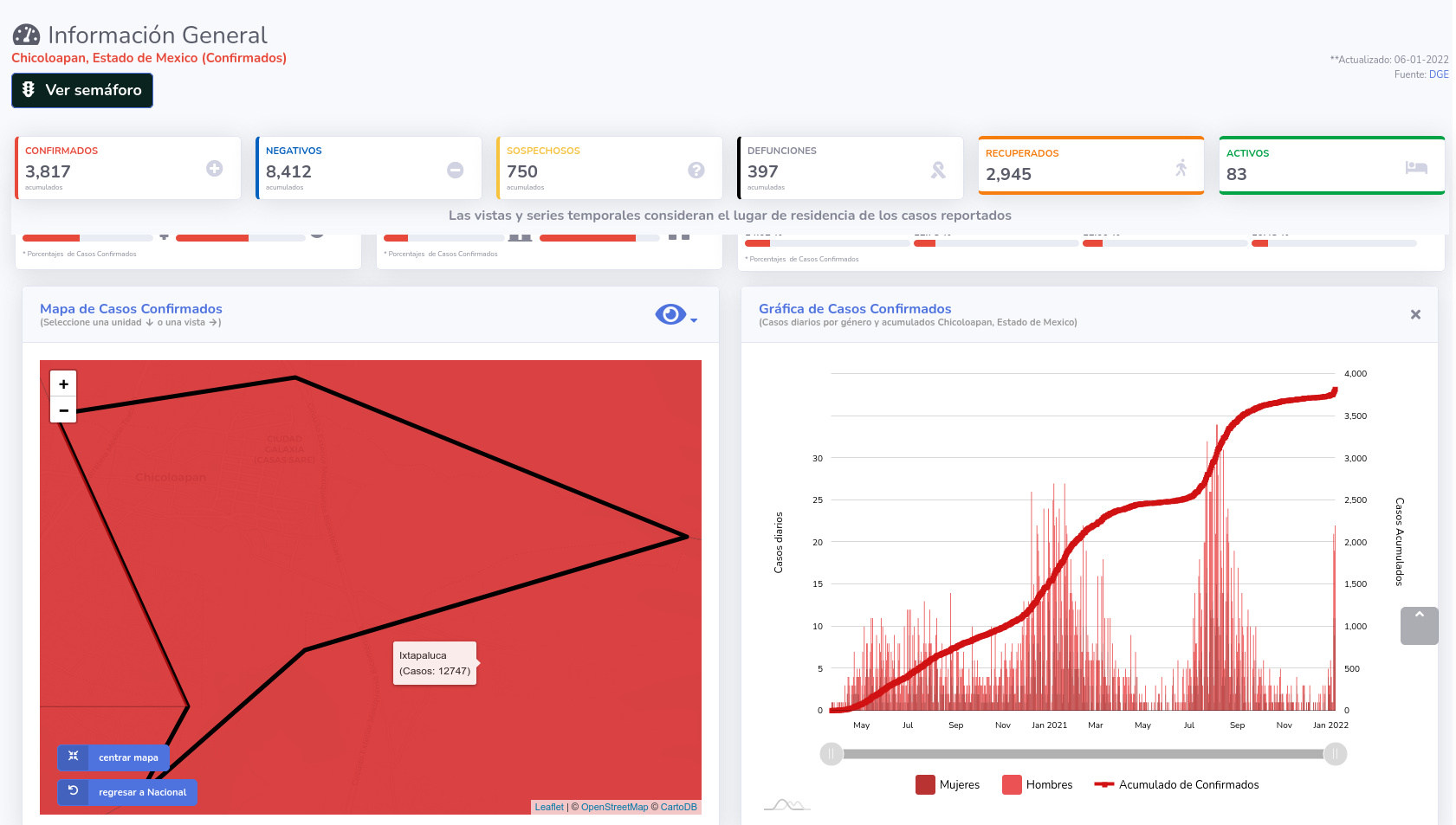
Task: Click the regresar a Nacional button
Action: point(127,792)
